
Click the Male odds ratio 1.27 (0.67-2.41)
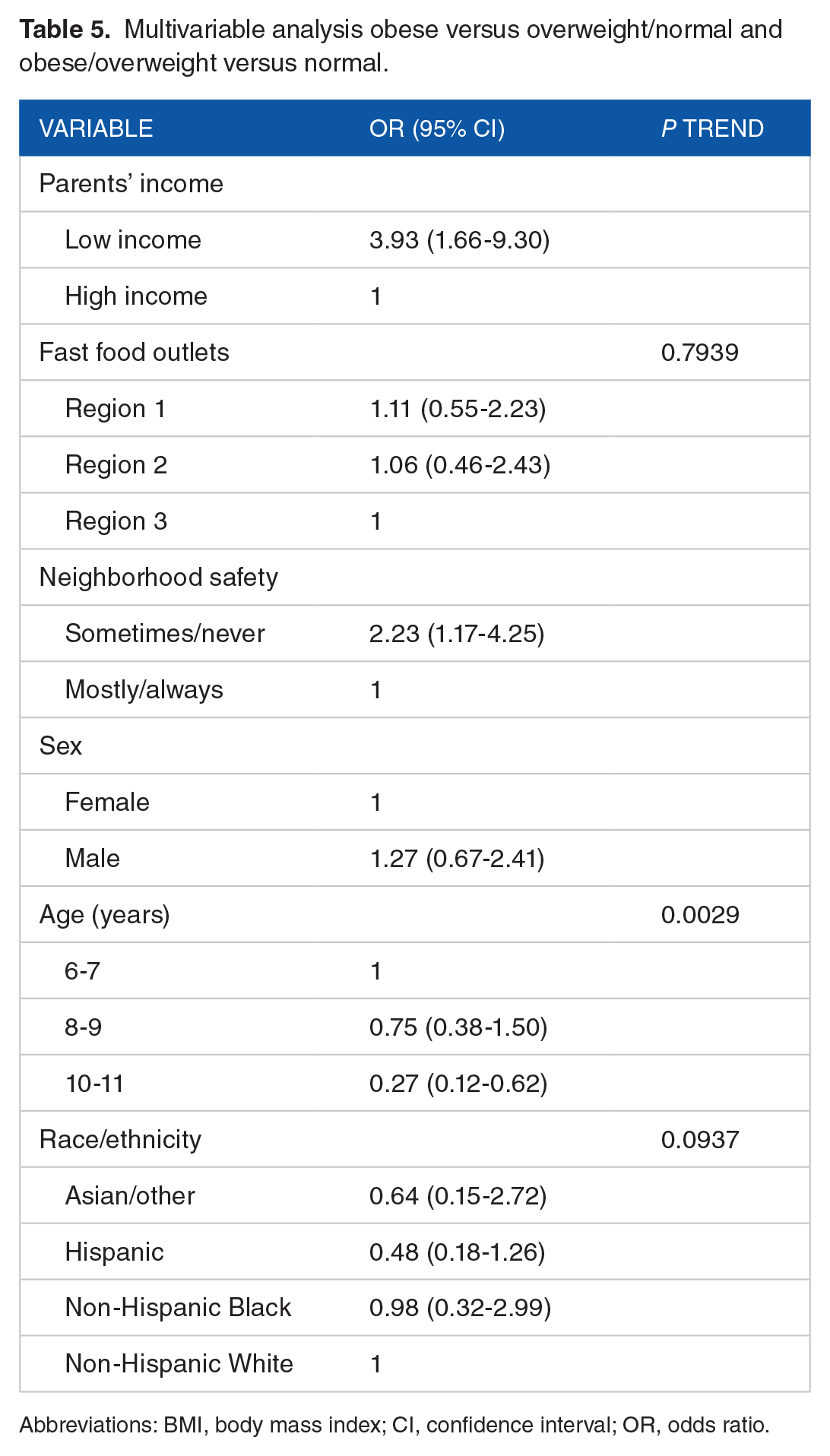pos(457,859)
